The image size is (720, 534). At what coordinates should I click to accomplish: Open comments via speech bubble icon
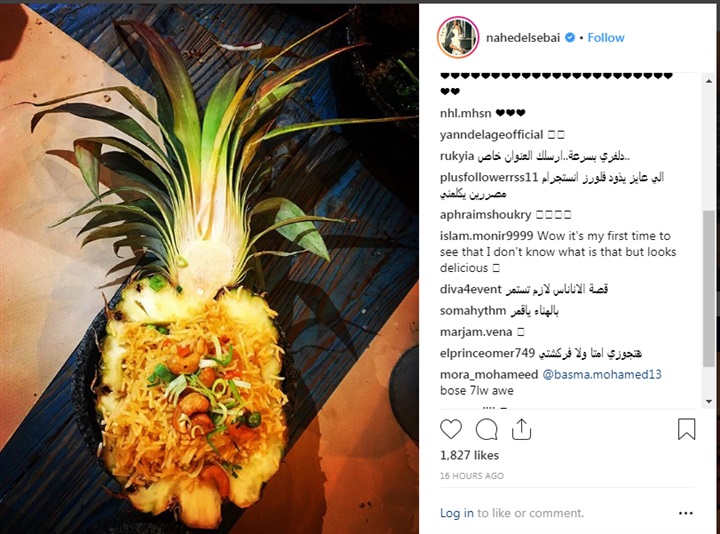[486, 429]
